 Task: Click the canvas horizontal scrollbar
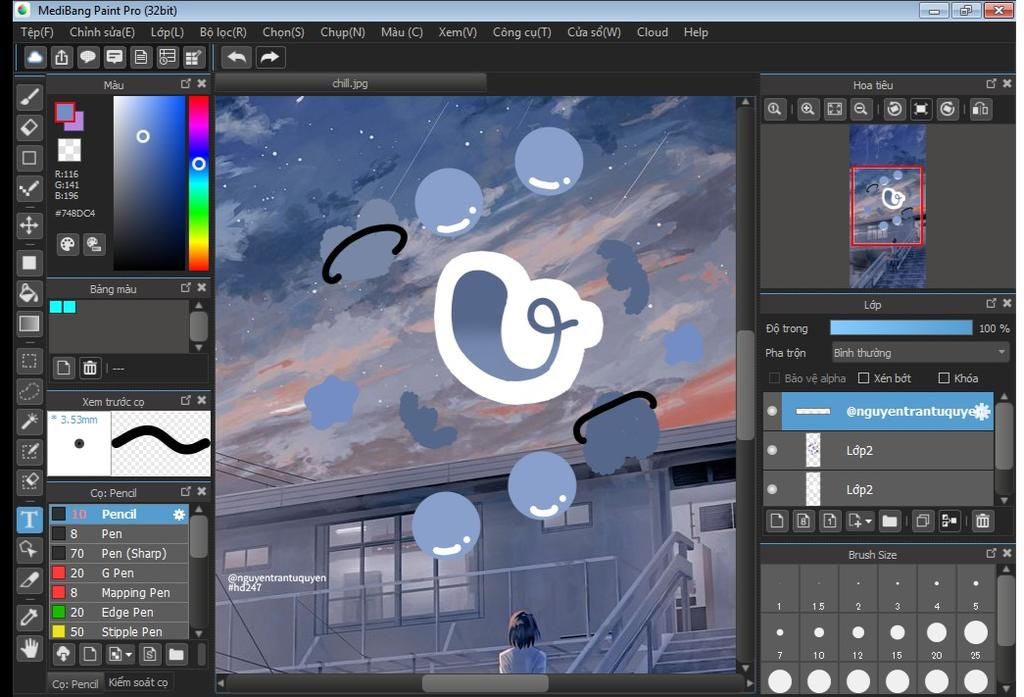(485, 683)
